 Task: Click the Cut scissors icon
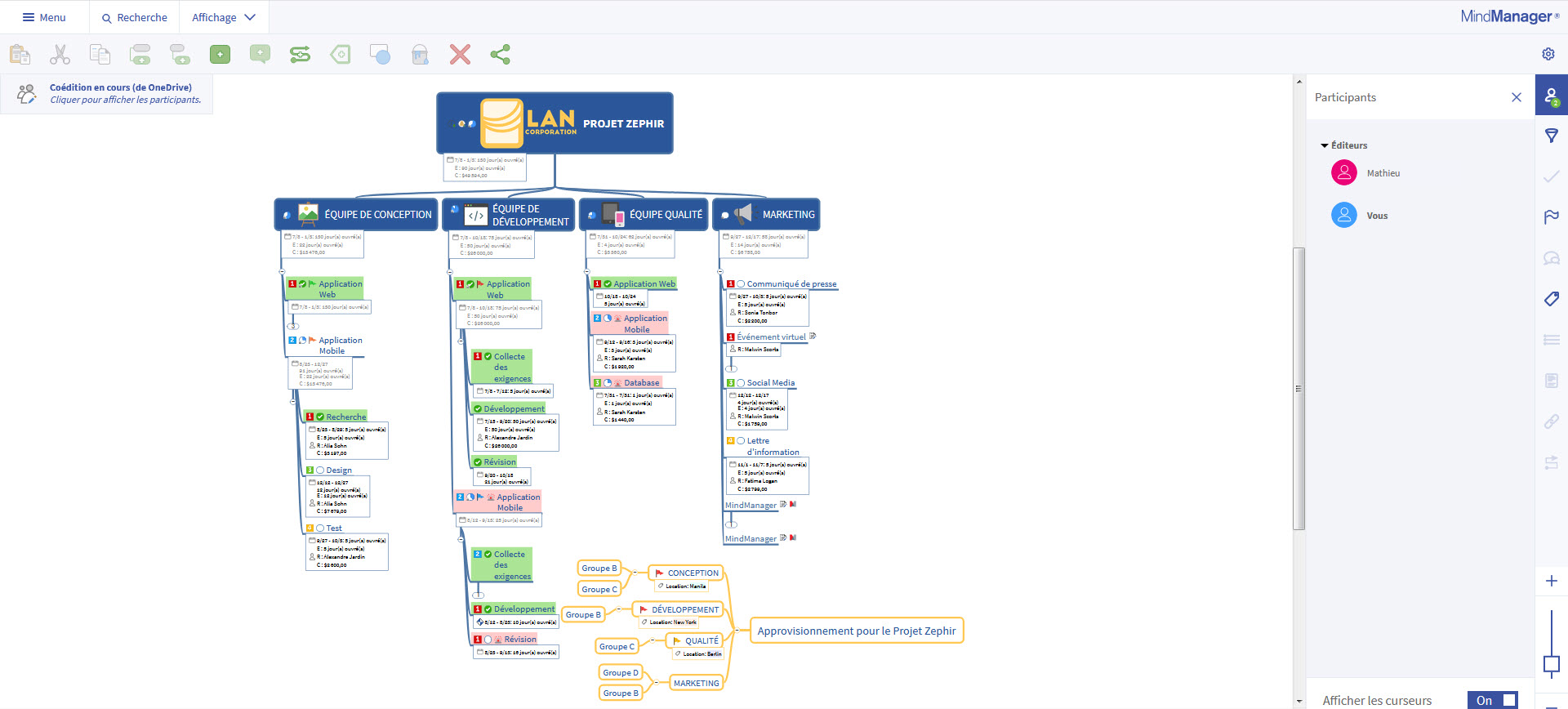click(x=60, y=55)
